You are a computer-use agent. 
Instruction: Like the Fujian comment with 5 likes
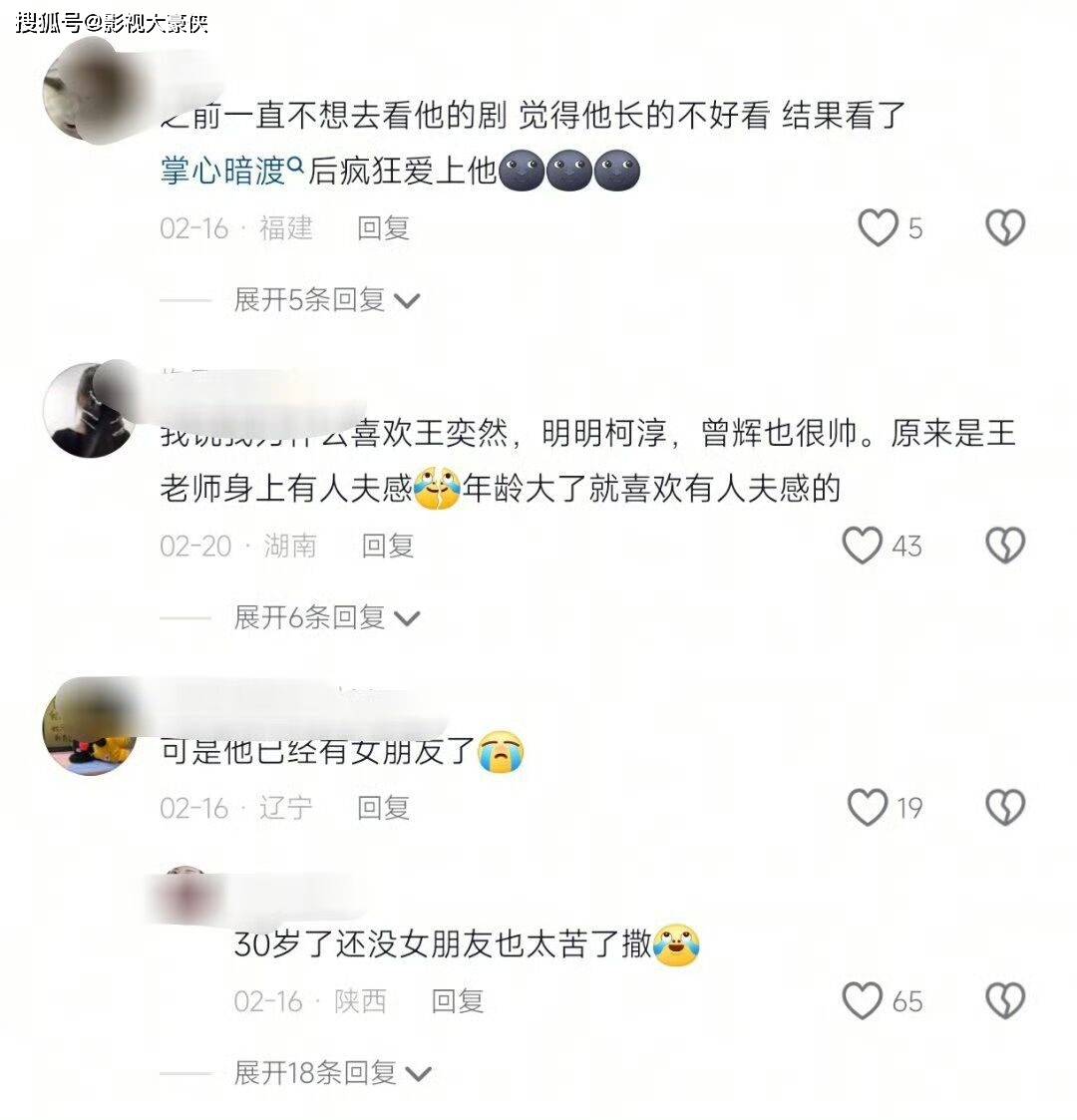click(877, 227)
